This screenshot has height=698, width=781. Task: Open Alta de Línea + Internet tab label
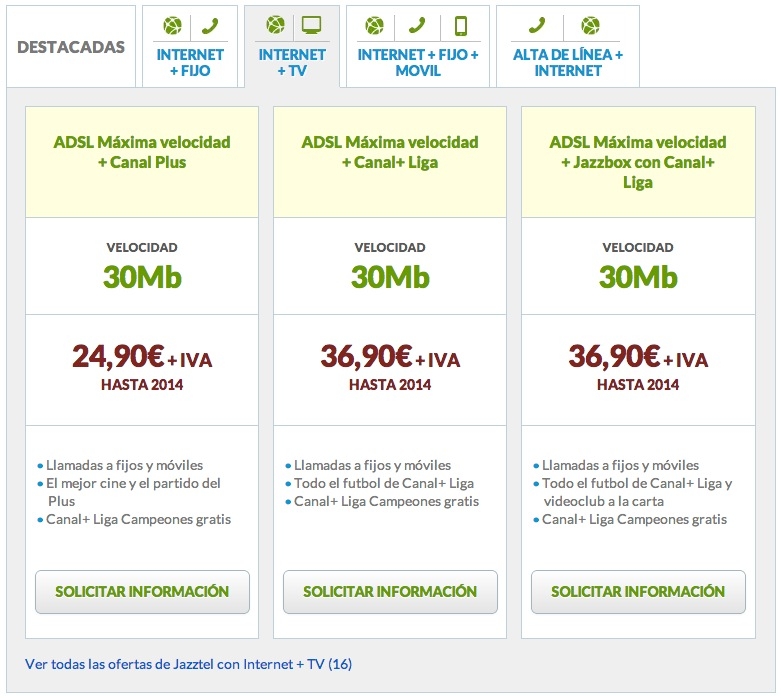click(568, 62)
